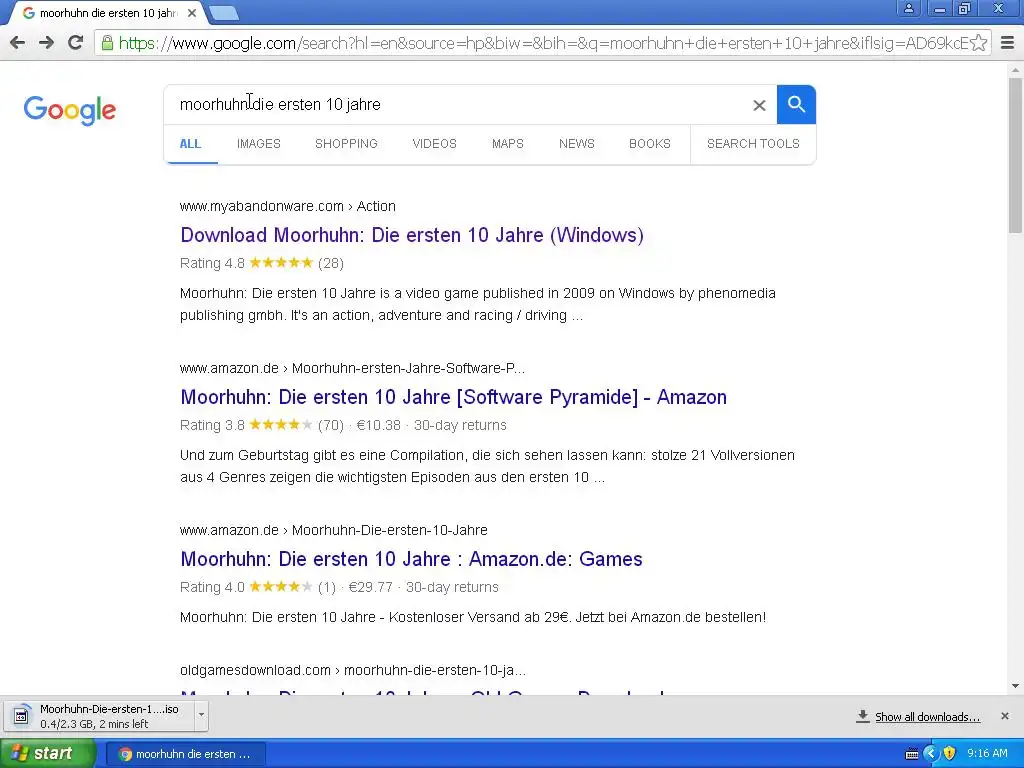
Task: Expand hidden tray icons arrow
Action: 931,754
